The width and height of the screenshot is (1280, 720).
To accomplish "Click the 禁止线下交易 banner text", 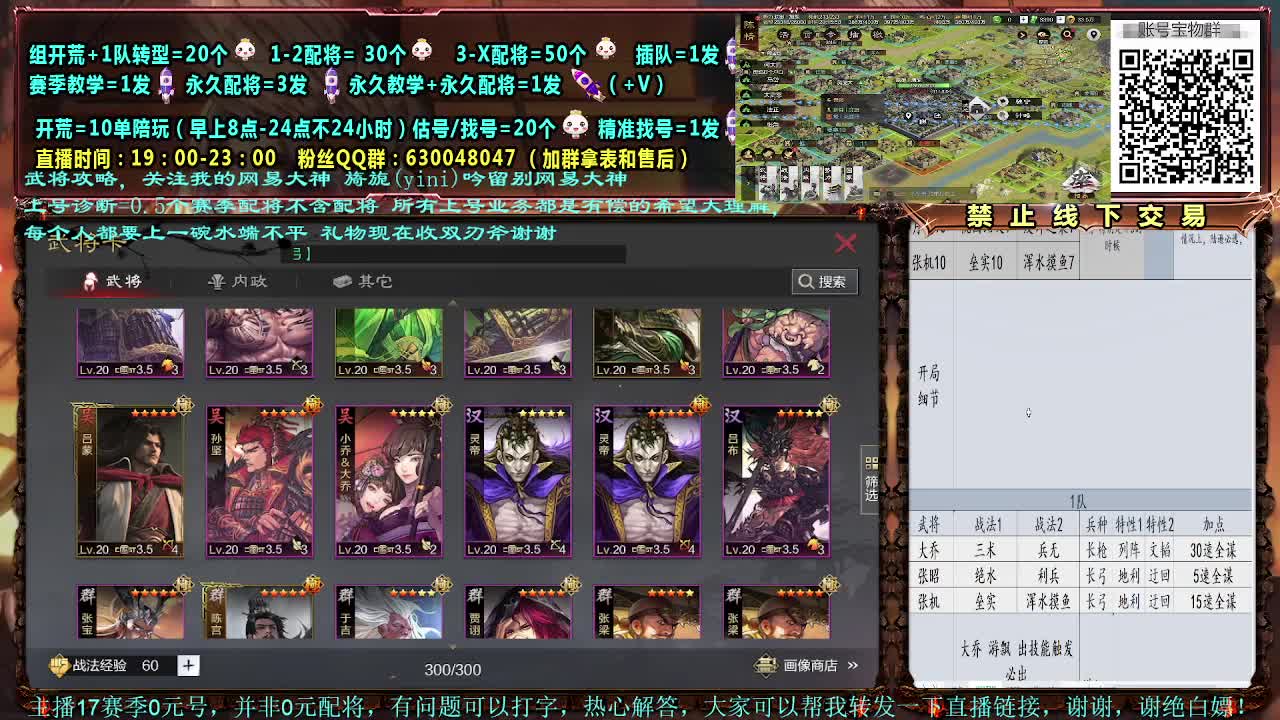I will (1086, 216).
